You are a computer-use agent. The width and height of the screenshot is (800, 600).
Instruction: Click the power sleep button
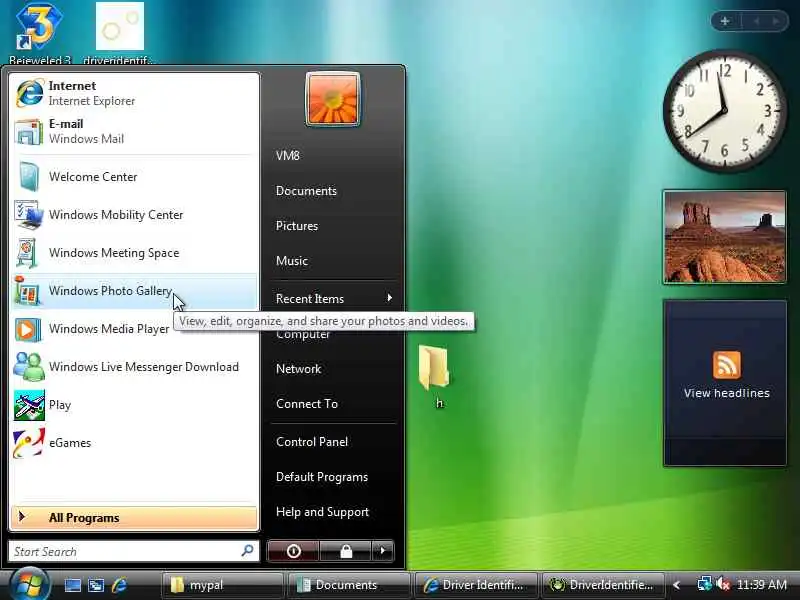[293, 551]
